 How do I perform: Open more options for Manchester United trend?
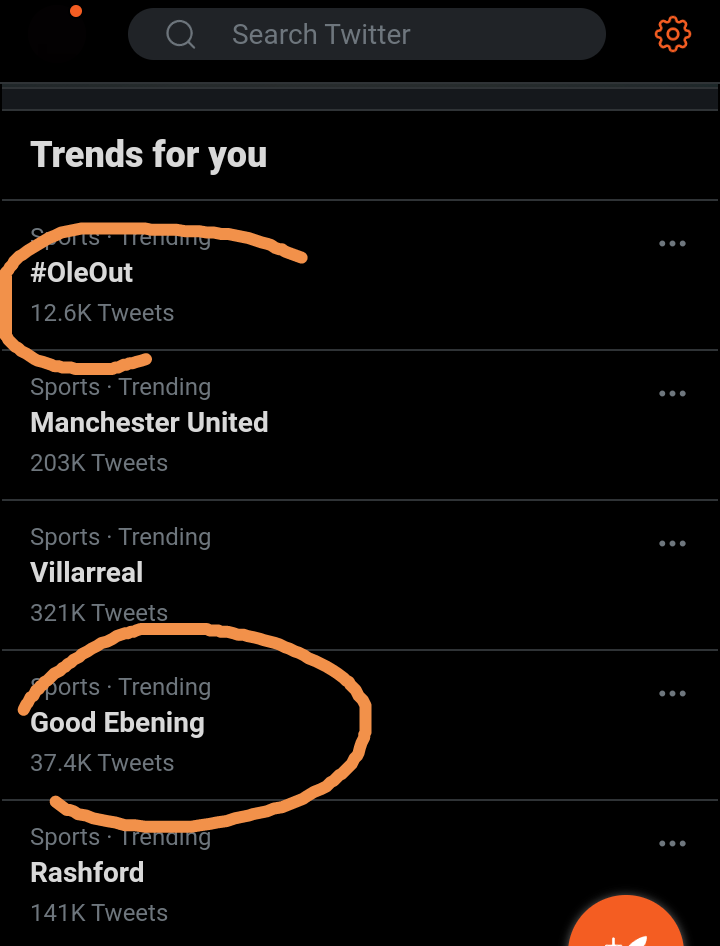click(672, 394)
